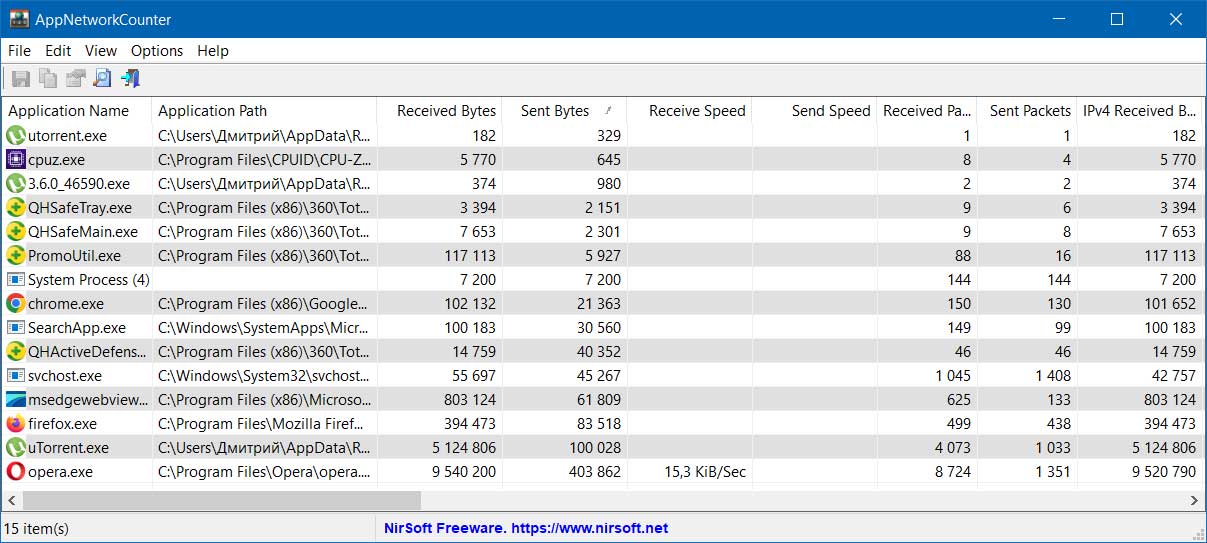Sort by IPv4 Received Bytes column header
The height and width of the screenshot is (543, 1207).
(x=1139, y=111)
